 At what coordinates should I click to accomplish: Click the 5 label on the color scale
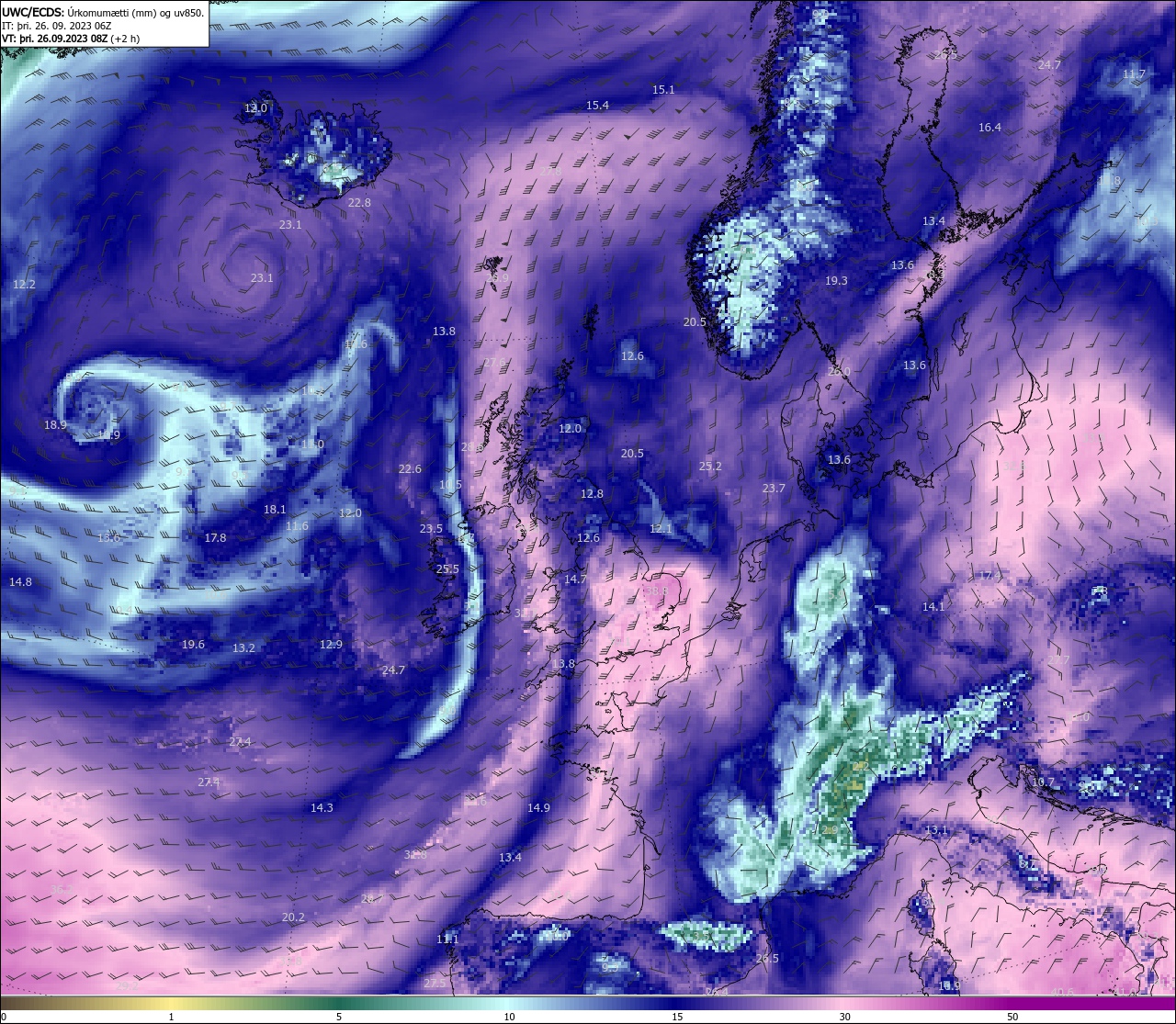(339, 1017)
